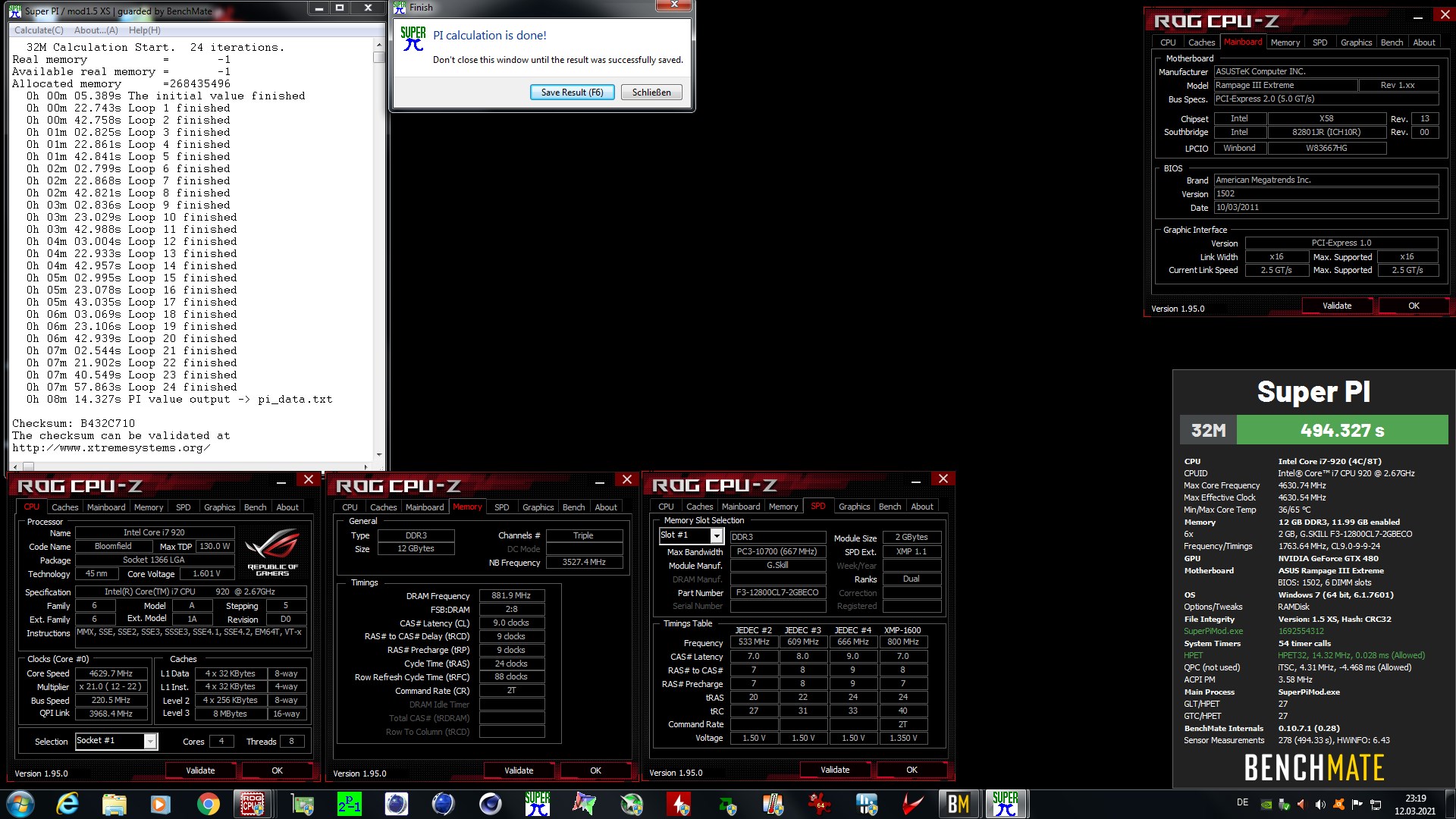Click Save Result (F6) button
Image resolution: width=1456 pixels, height=819 pixels.
click(x=572, y=93)
